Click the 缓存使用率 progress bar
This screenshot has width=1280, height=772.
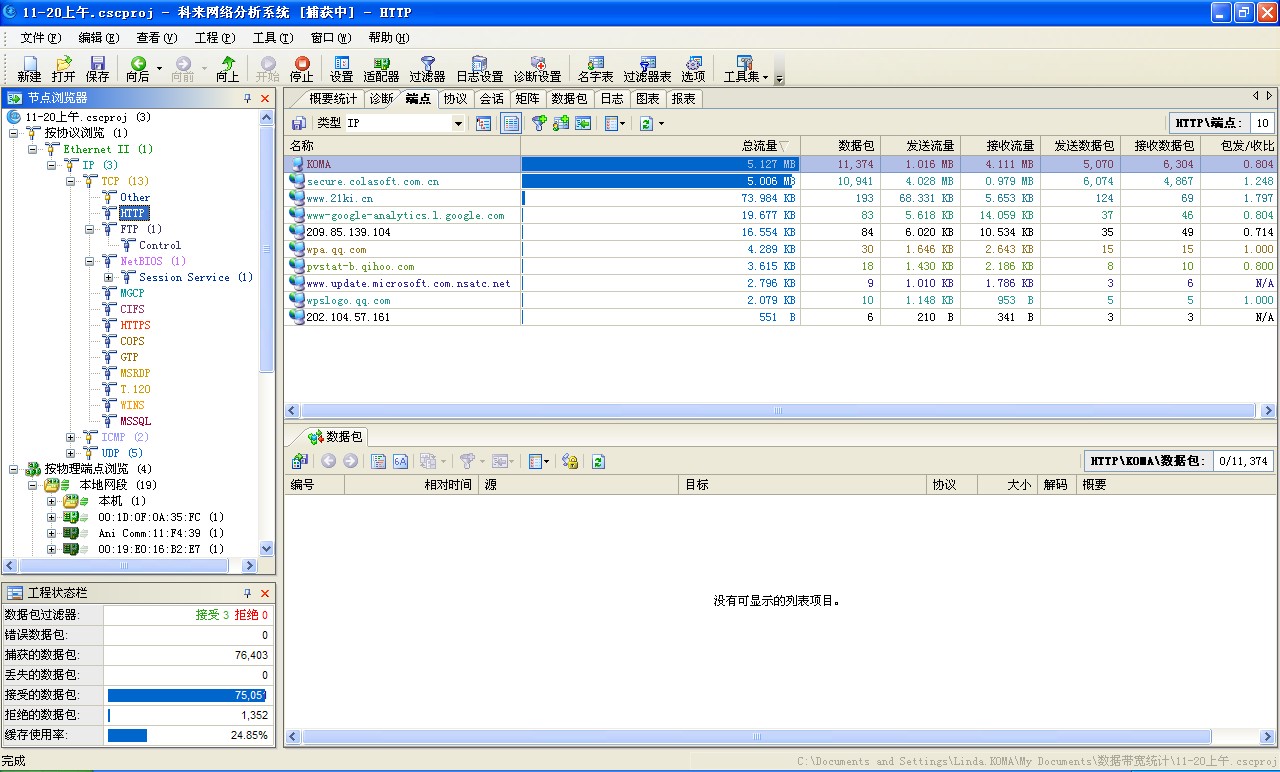[127, 735]
